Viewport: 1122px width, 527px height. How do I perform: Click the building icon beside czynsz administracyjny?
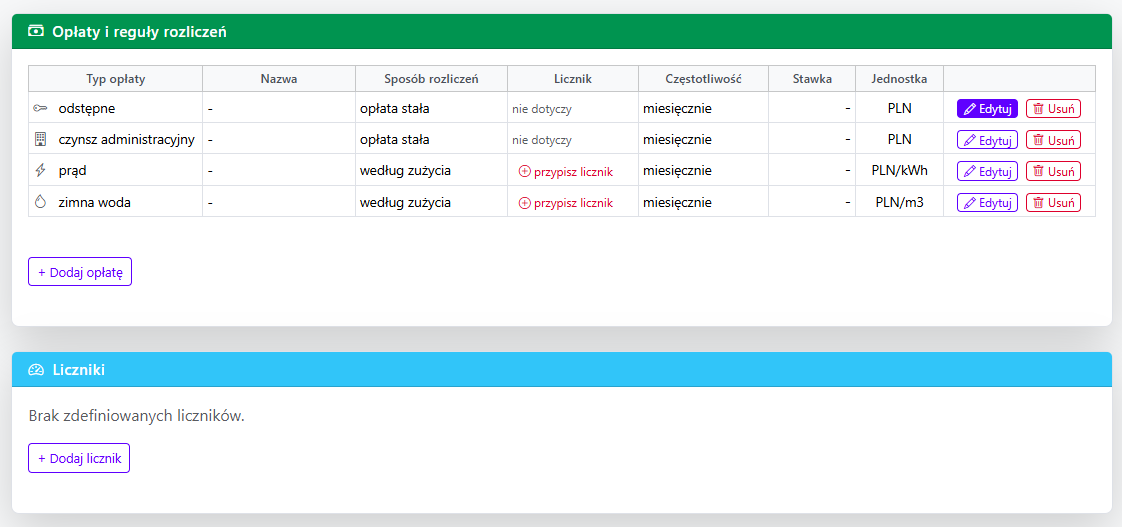[x=39, y=140]
